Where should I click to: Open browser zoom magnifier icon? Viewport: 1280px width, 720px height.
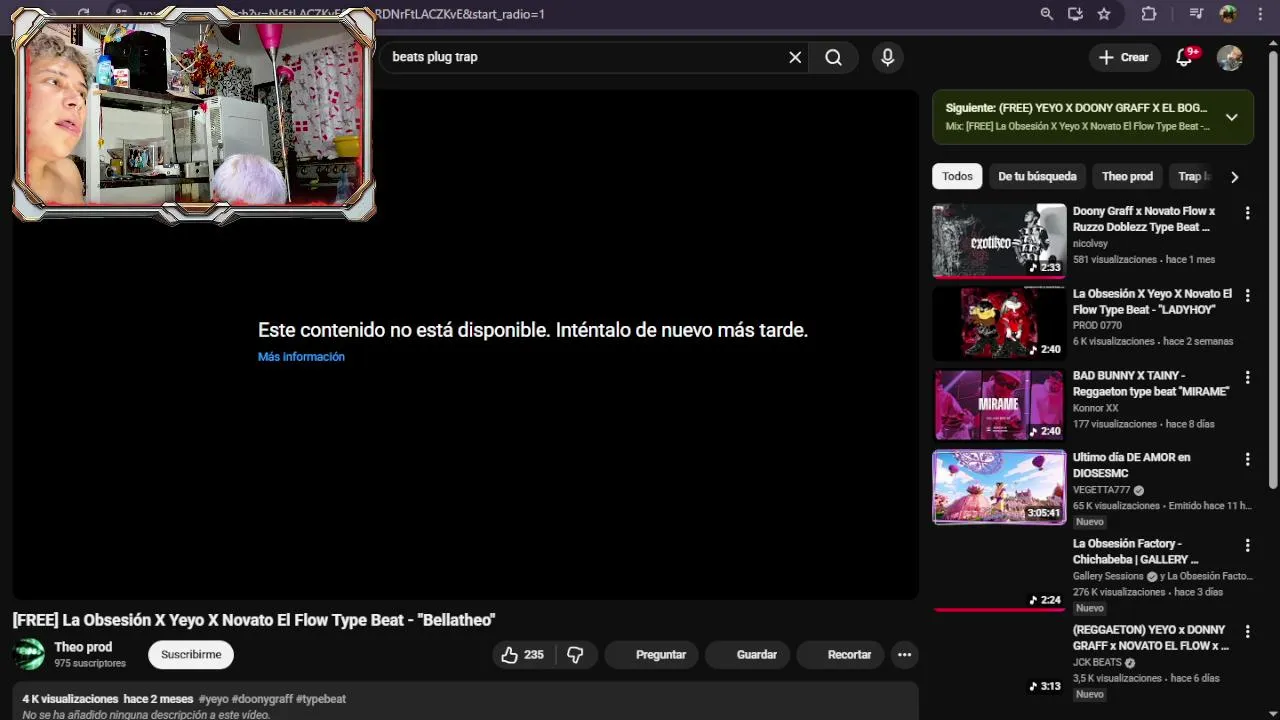coord(1046,14)
